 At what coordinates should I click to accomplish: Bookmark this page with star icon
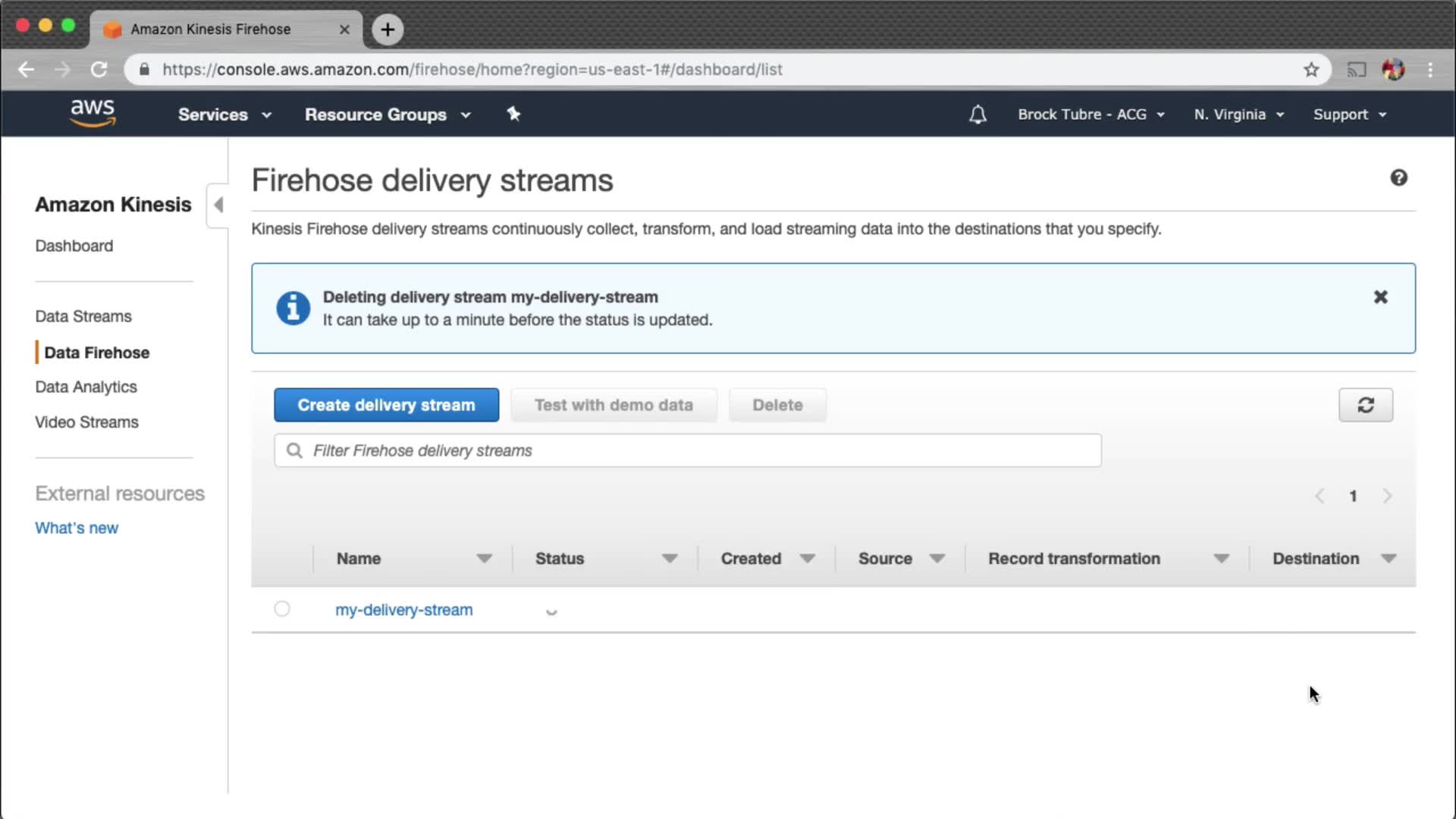click(x=1311, y=70)
